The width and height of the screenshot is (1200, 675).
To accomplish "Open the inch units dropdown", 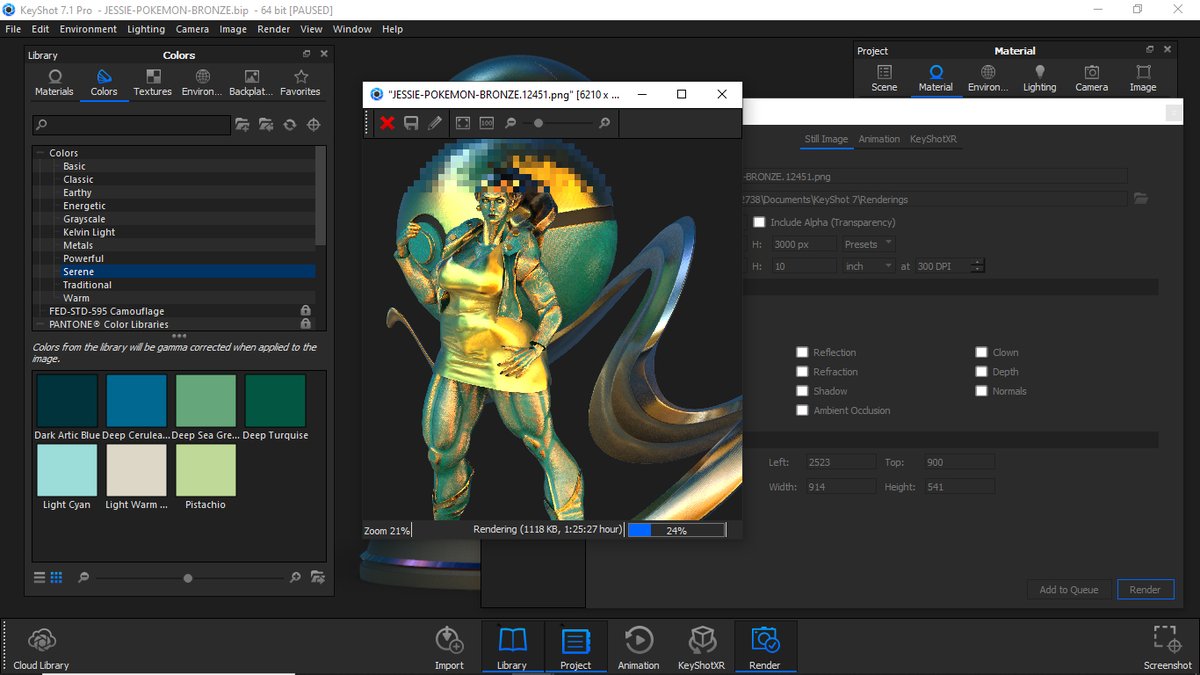I will pyautogui.click(x=867, y=266).
